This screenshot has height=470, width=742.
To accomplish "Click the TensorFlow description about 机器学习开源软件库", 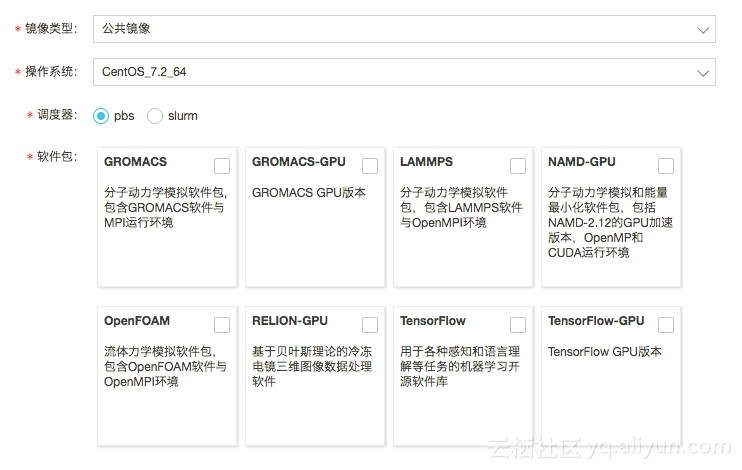I will coord(460,367).
